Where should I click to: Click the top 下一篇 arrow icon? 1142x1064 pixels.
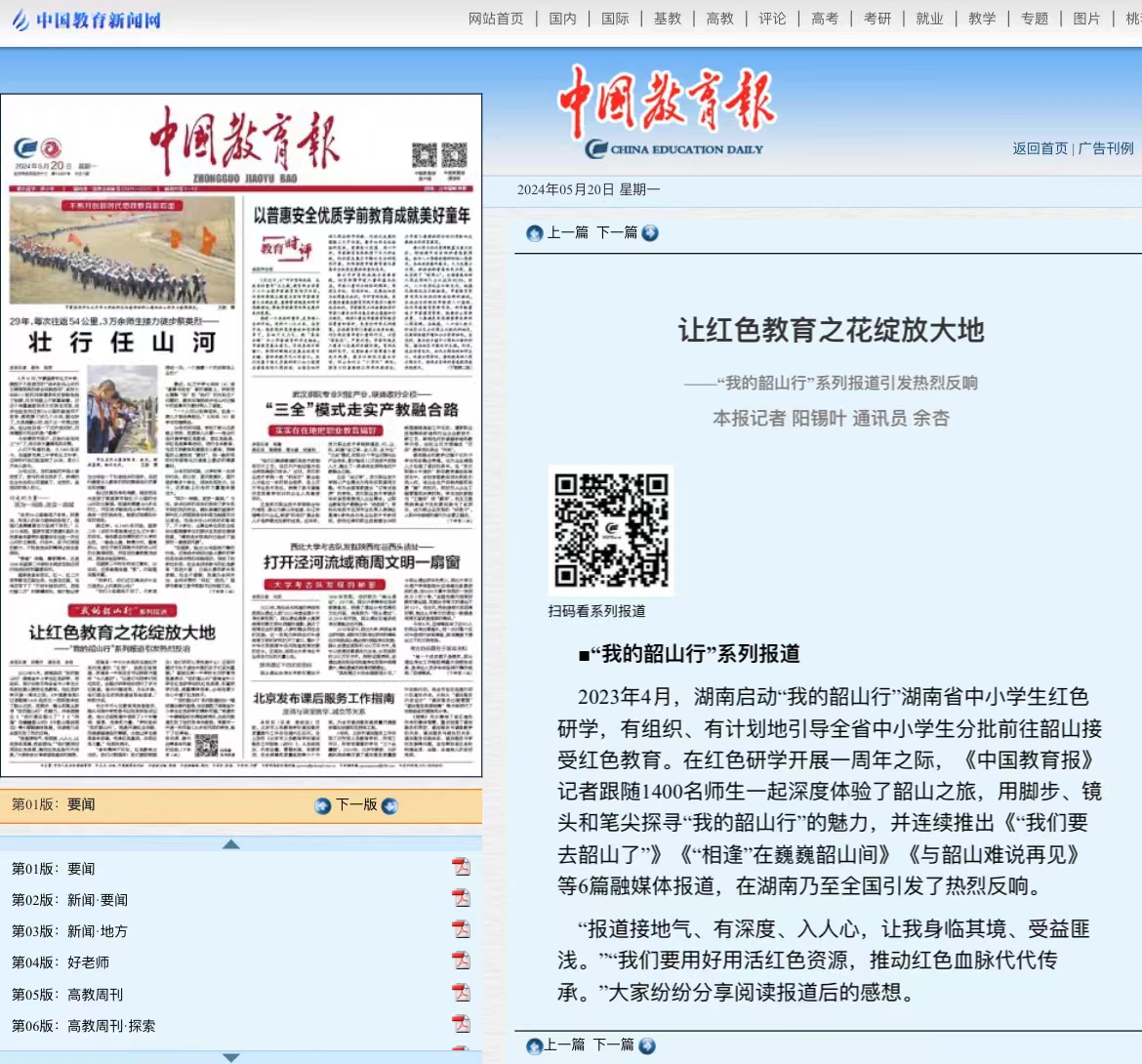(x=650, y=233)
